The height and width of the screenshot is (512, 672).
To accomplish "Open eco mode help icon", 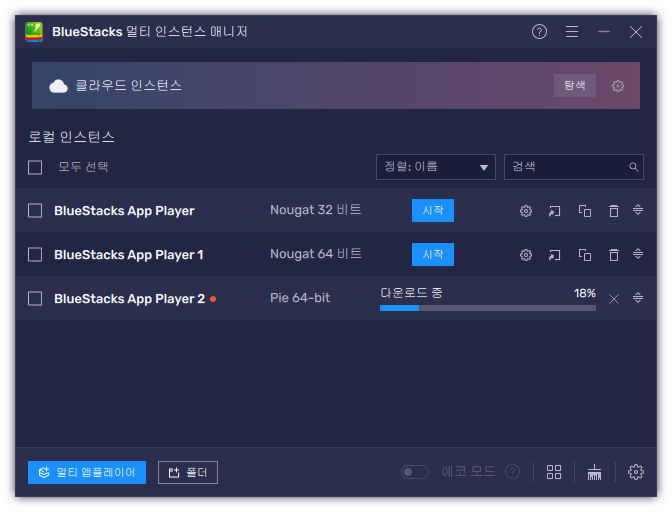I will [x=512, y=472].
